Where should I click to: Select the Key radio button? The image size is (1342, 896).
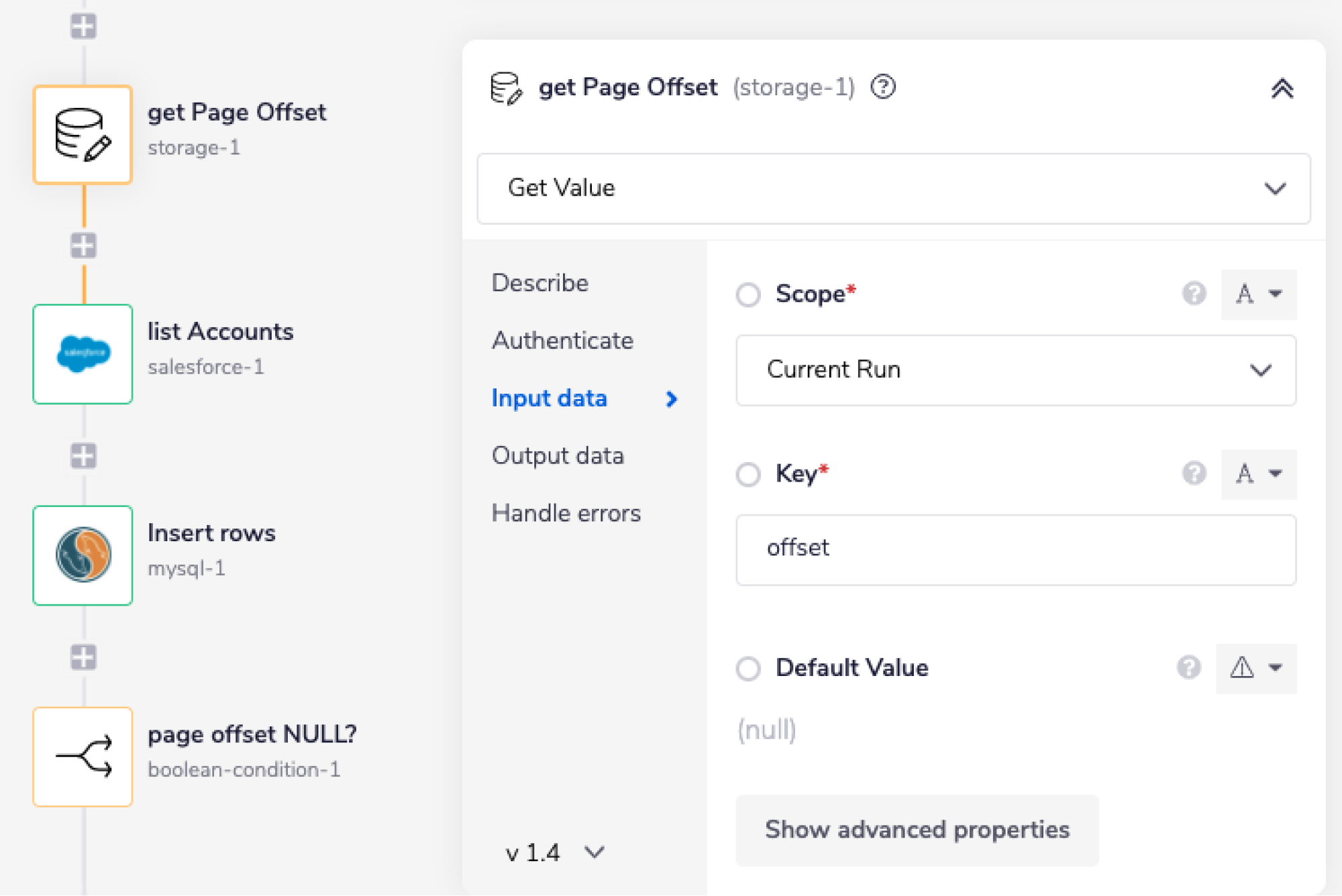[748, 474]
